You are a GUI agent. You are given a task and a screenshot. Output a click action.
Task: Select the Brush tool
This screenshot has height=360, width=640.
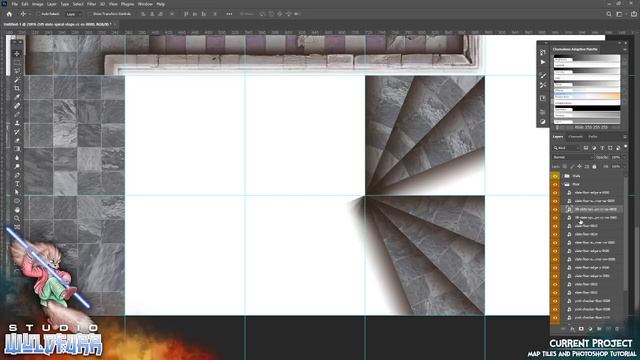click(x=17, y=114)
